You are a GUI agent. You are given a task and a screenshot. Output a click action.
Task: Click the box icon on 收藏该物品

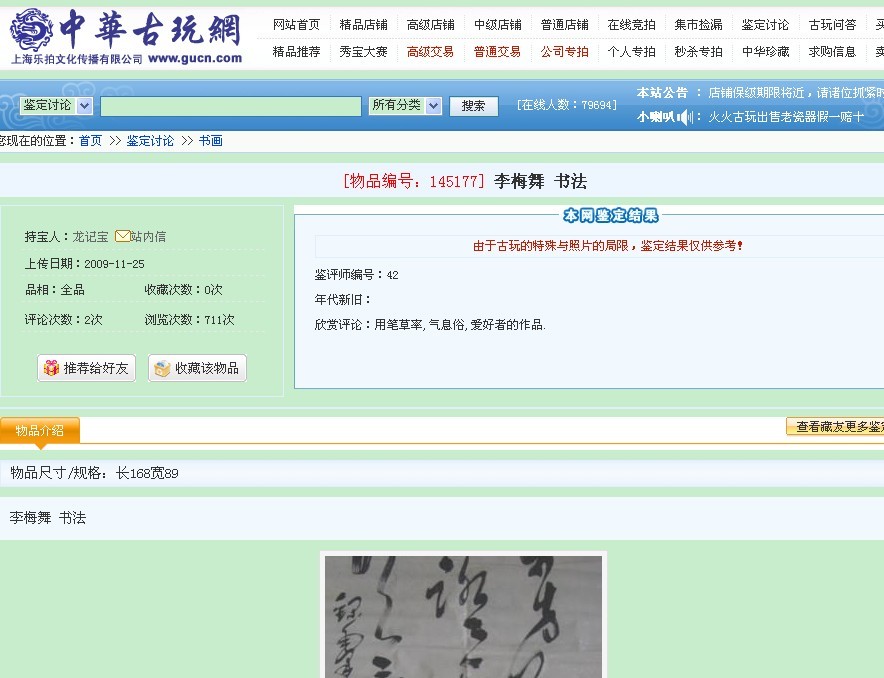click(x=161, y=368)
